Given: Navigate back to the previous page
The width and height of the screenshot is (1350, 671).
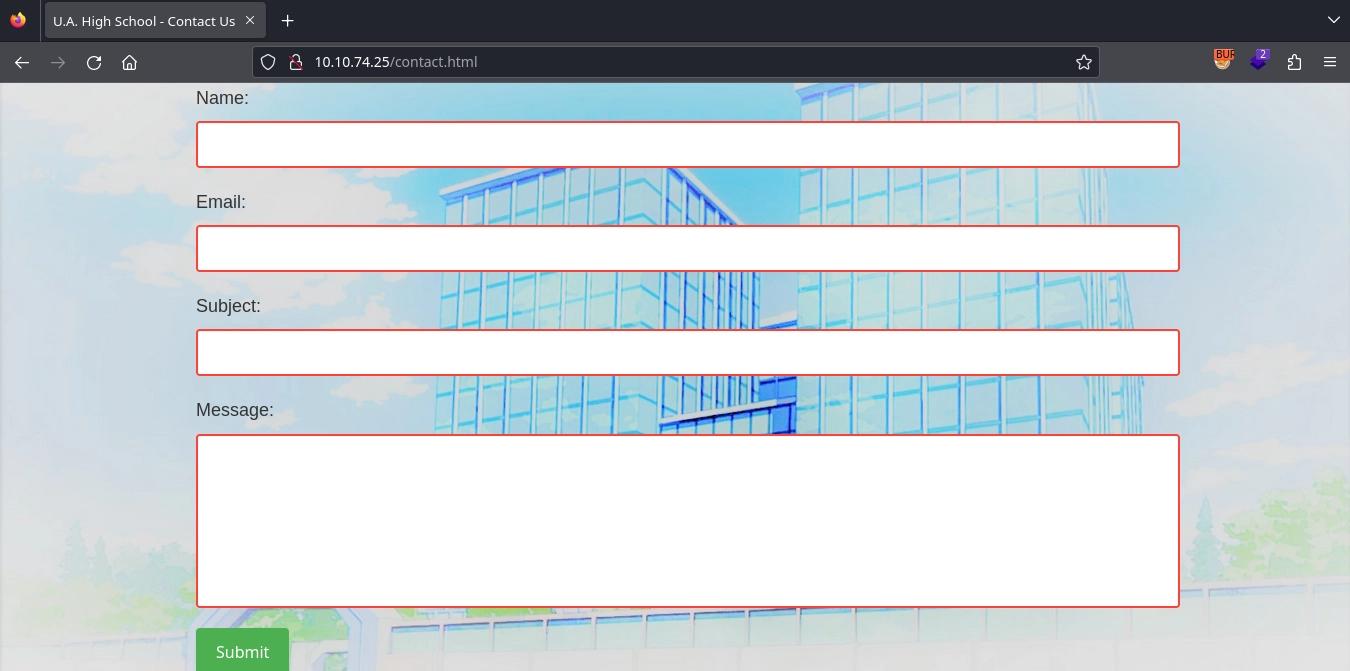Looking at the screenshot, I should 22,62.
